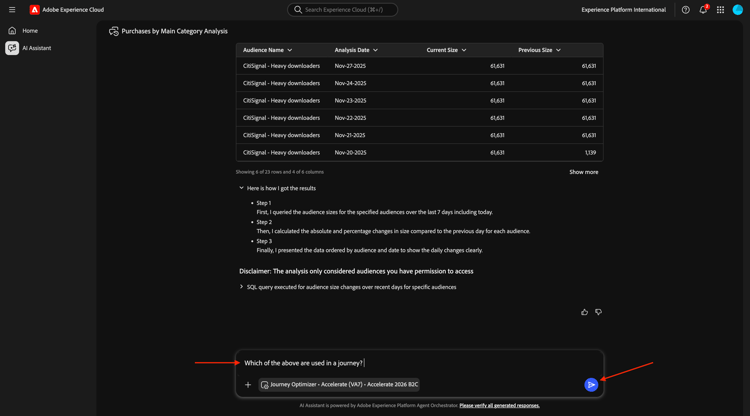This screenshot has height=416, width=750.
Task: Click the search magnifier icon
Action: (x=298, y=10)
